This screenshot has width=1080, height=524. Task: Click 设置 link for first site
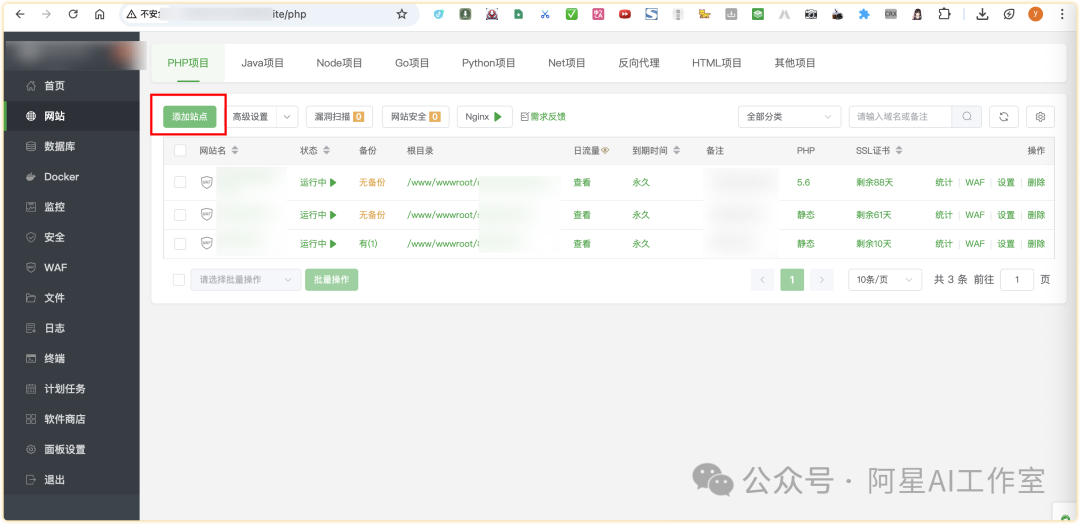[x=1005, y=183]
